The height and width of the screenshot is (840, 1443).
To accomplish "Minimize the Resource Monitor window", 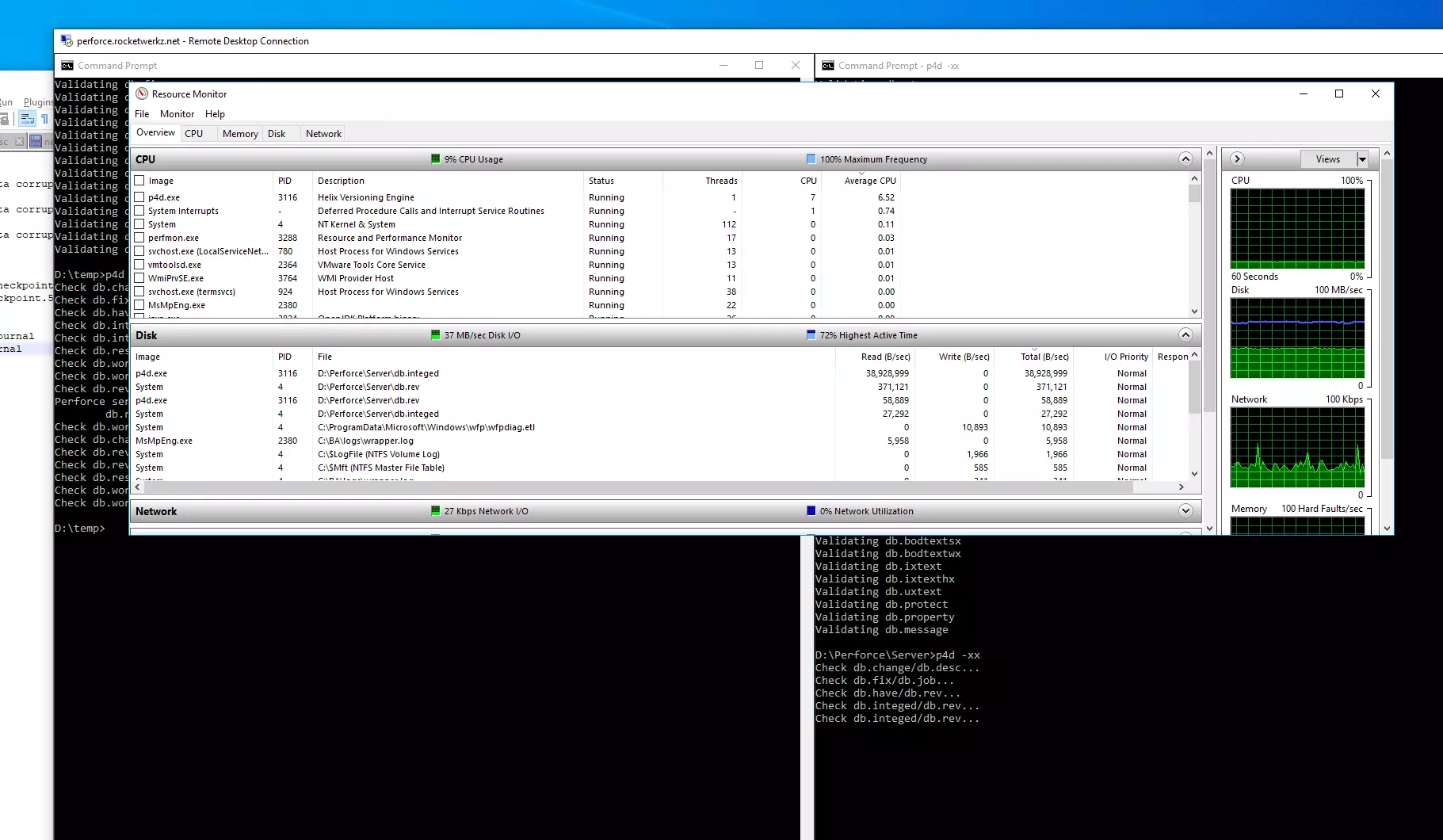I will tap(1303, 94).
